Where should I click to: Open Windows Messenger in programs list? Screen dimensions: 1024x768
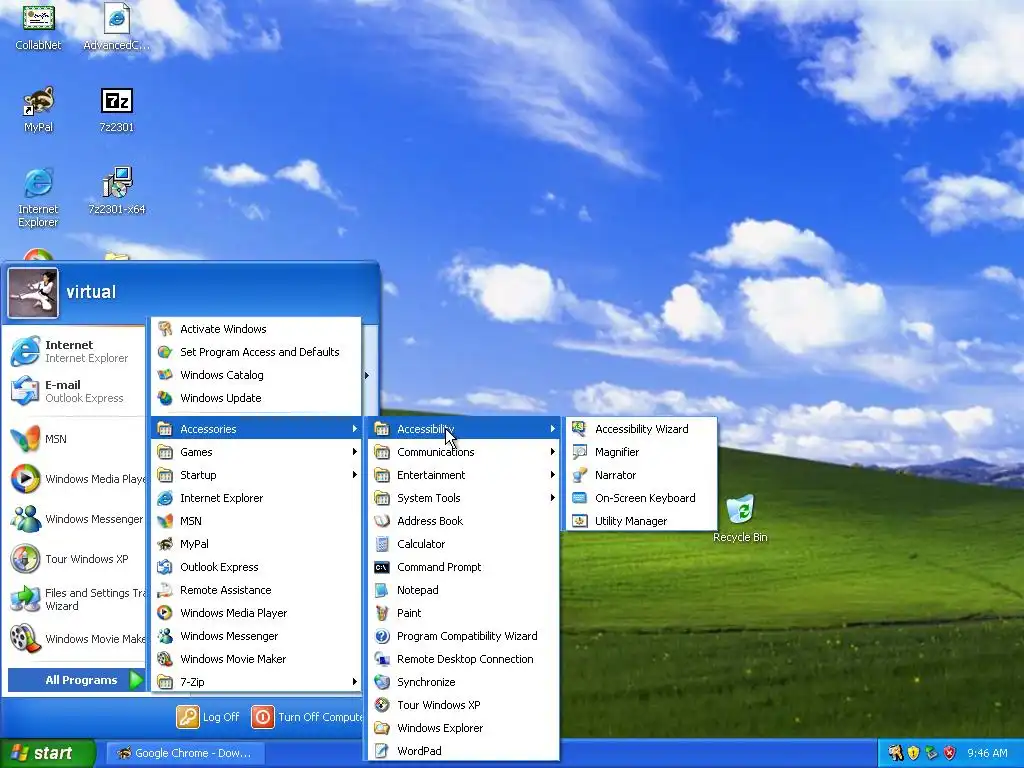tap(256, 635)
